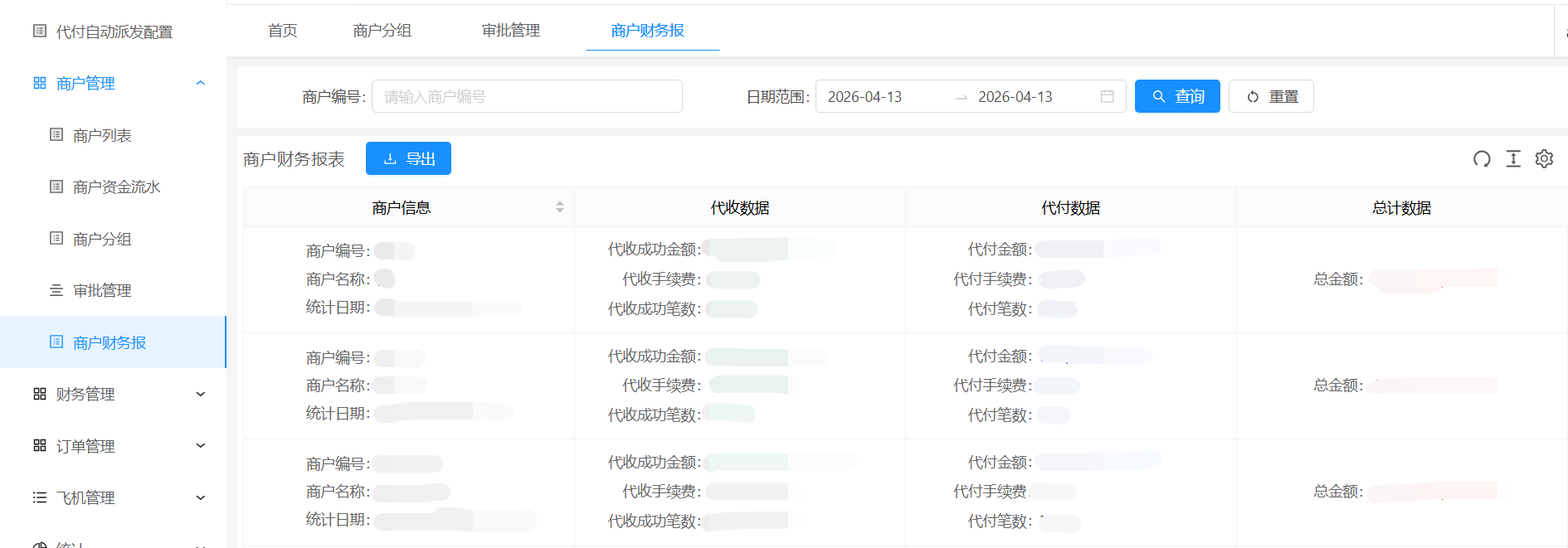Click the 飞机管理 menu label
The height and width of the screenshot is (548, 1568).
coord(85,497)
